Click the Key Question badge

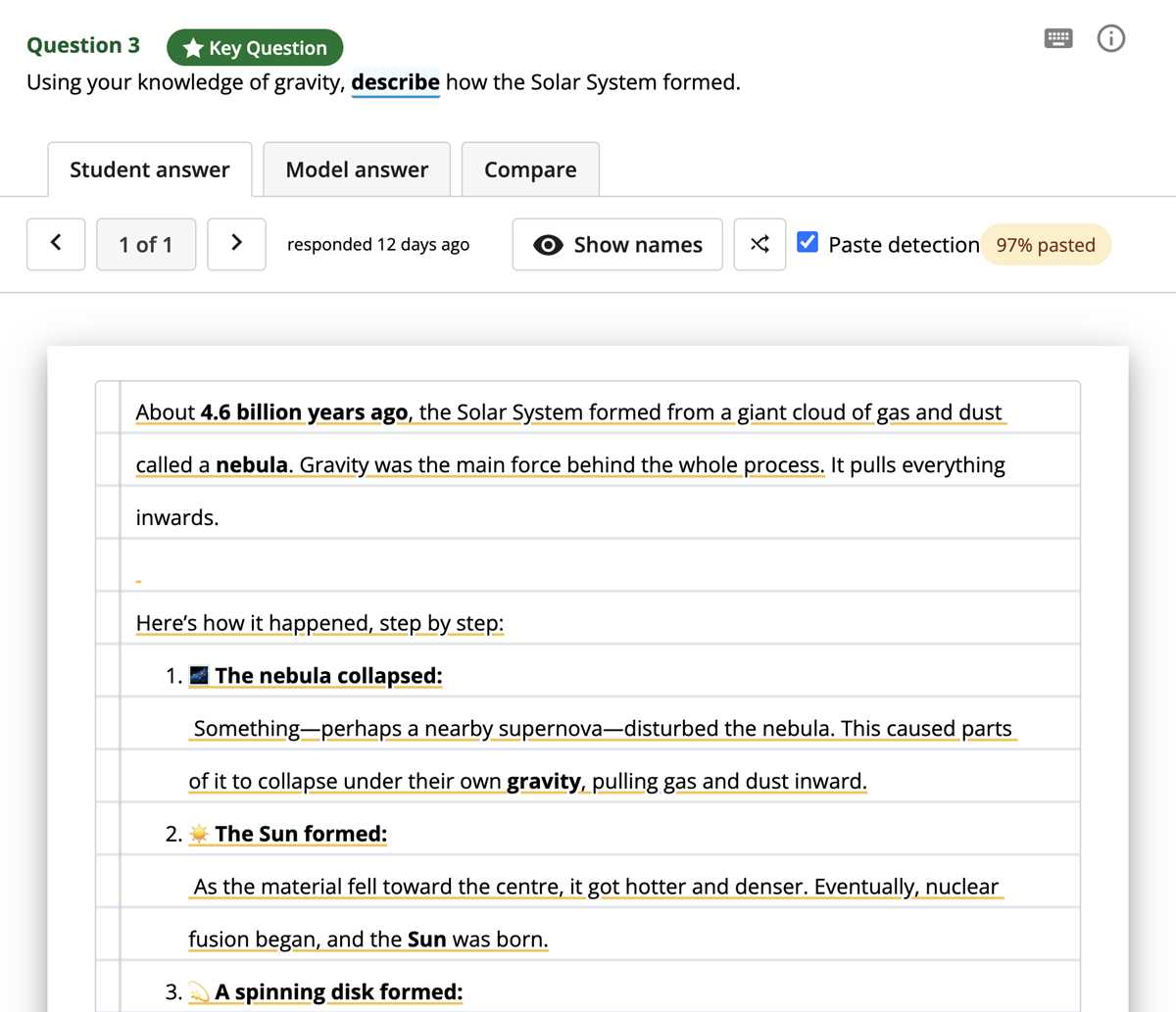[x=255, y=48]
